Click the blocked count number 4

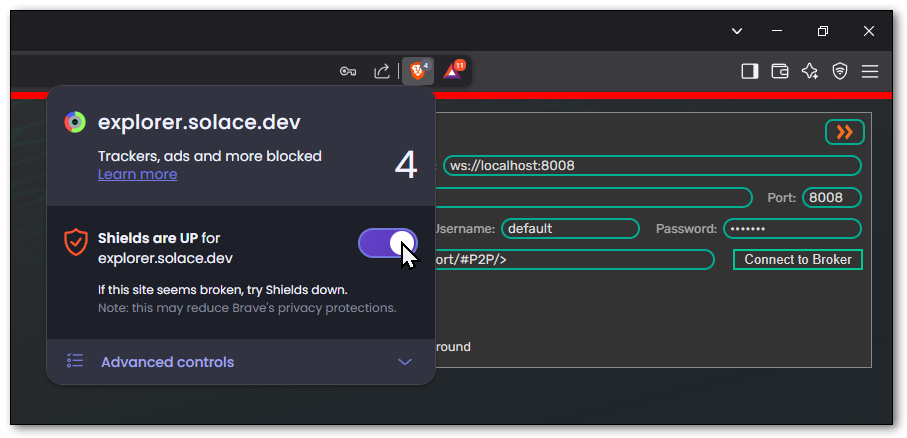tap(405, 165)
